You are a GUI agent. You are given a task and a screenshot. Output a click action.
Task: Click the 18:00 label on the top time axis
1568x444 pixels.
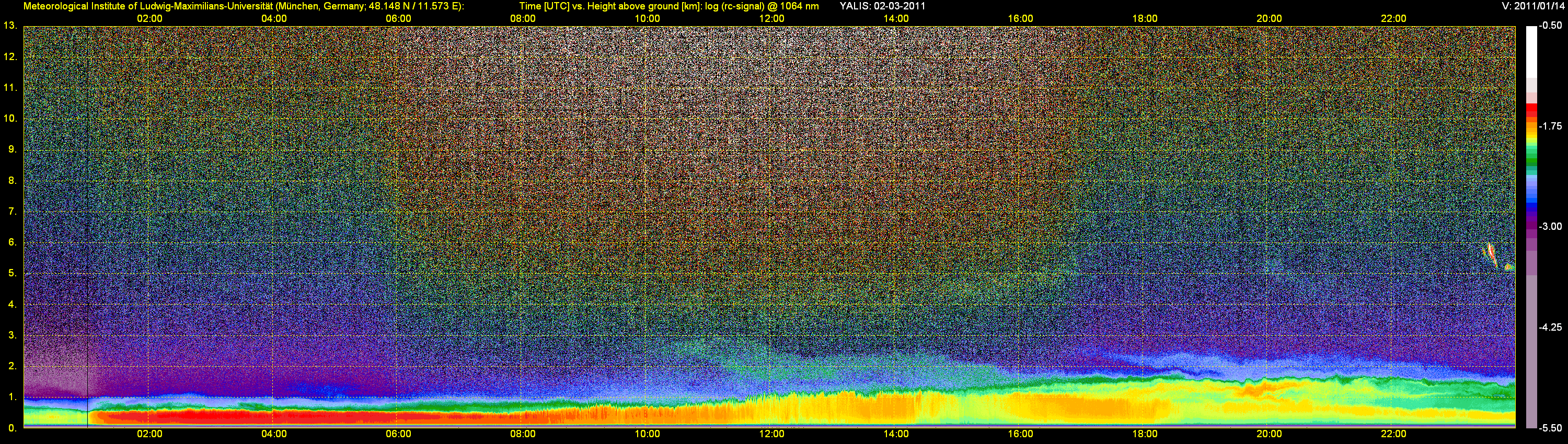pos(1145,19)
